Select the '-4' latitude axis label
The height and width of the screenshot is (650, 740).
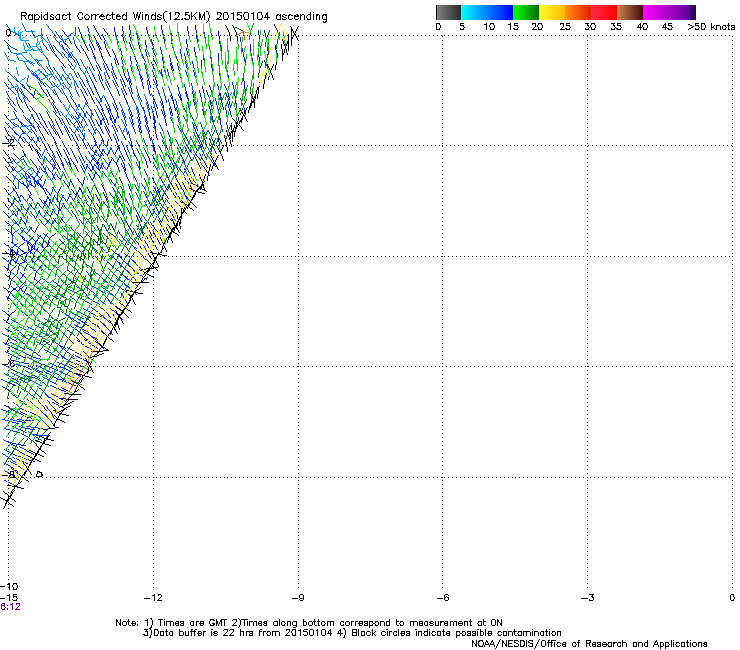9,253
